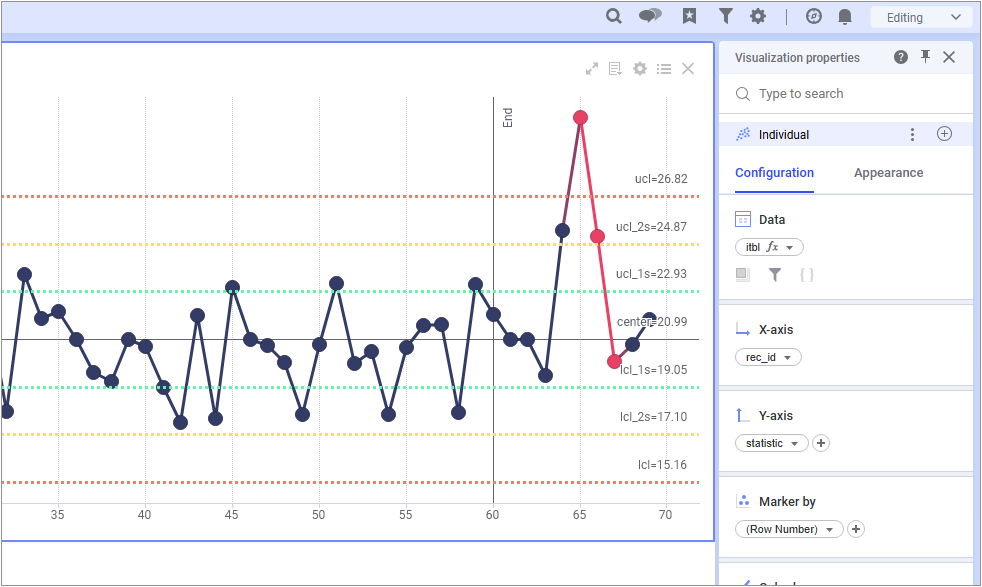Screen dimensions: 982x587
Task: Click the lcl_2s=17.10 limit label
Action: (654, 417)
